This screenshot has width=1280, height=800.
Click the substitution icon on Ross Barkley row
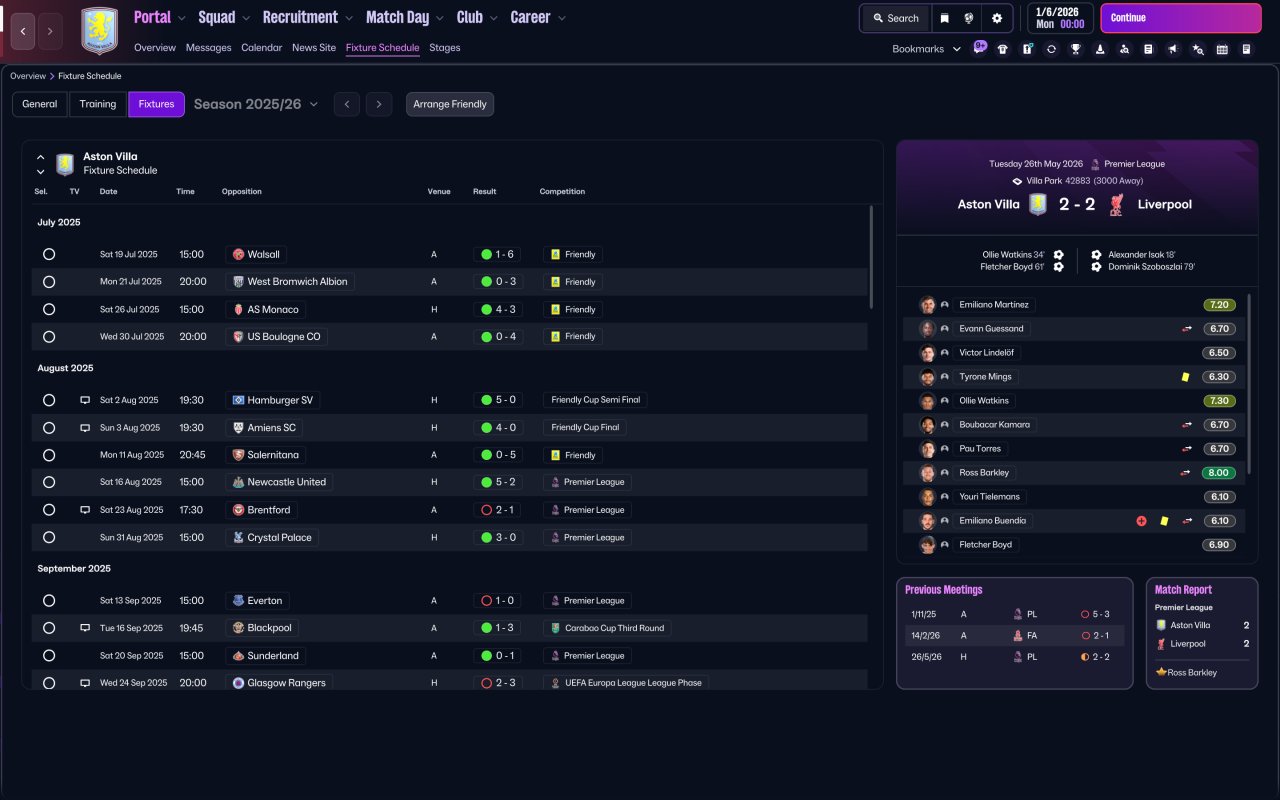(1187, 473)
